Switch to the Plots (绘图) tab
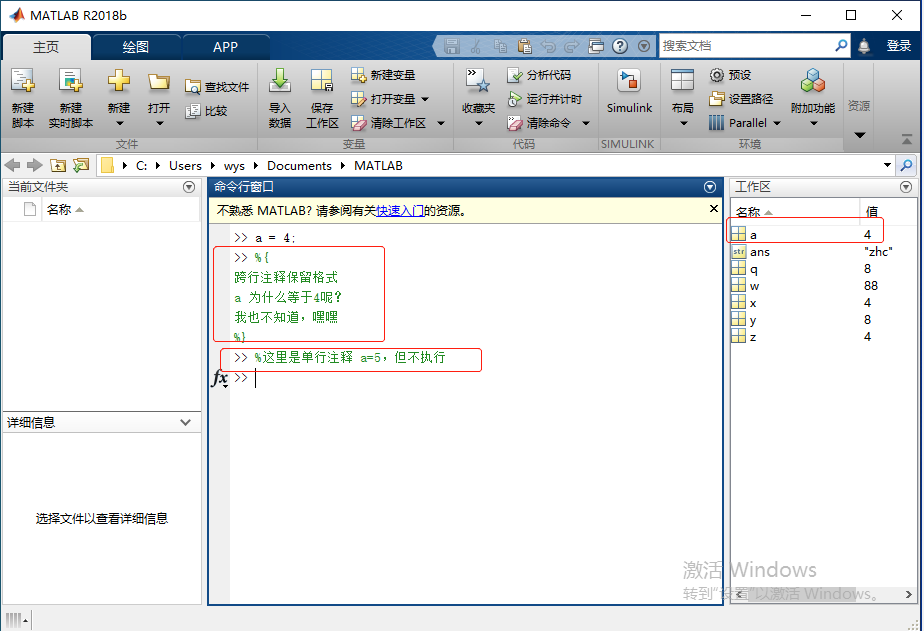The height and width of the screenshot is (631, 924). (x=136, y=47)
